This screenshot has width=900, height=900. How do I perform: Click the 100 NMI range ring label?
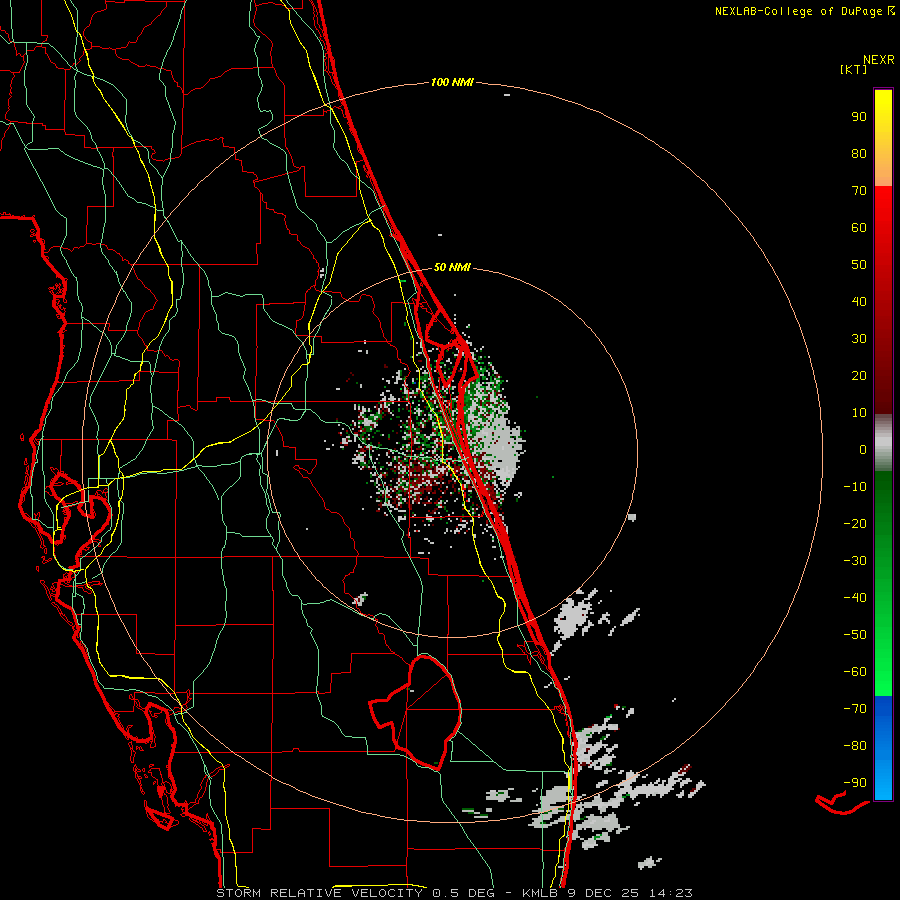pos(452,83)
